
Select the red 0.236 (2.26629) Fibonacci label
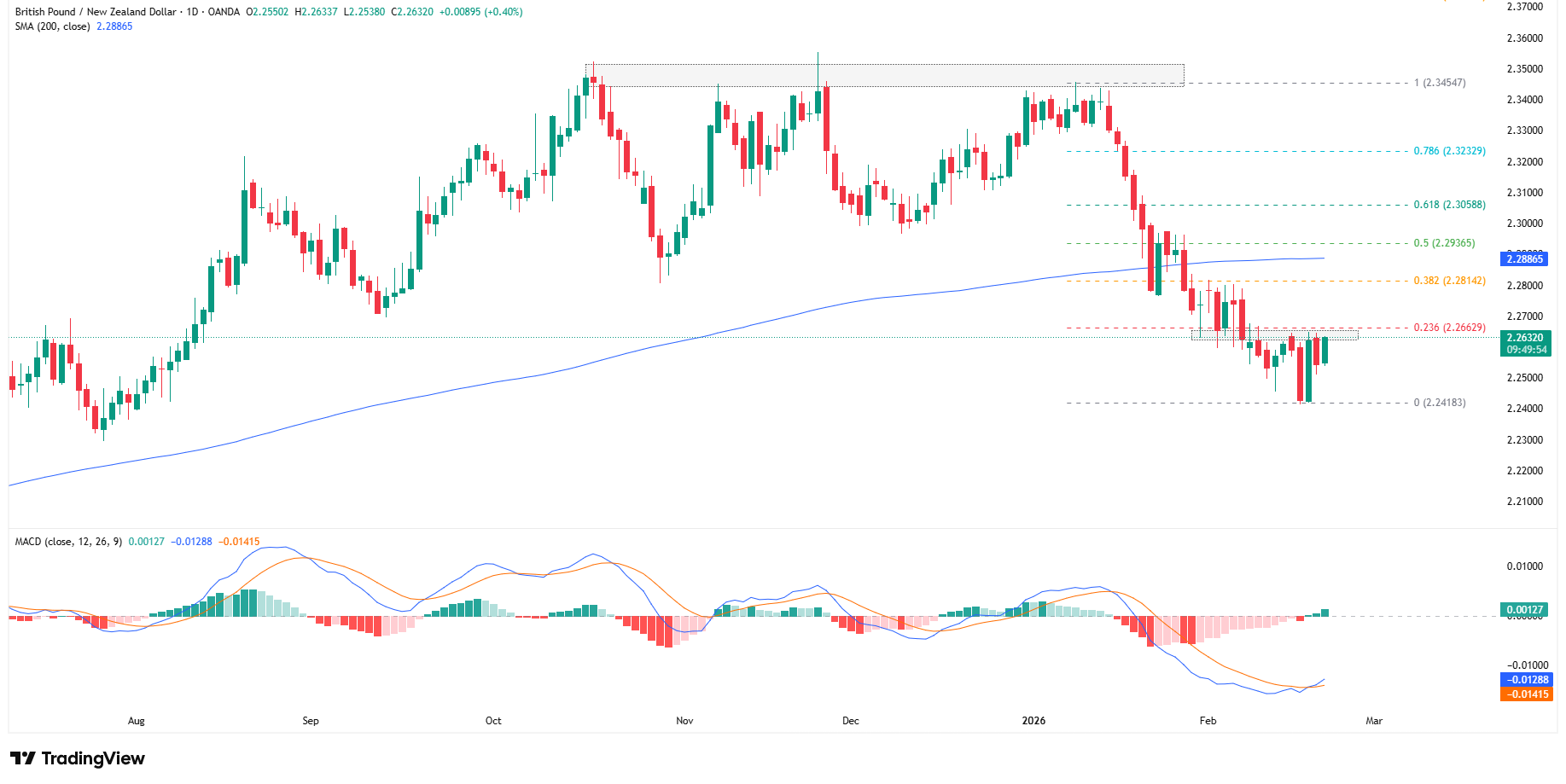coord(1449,328)
